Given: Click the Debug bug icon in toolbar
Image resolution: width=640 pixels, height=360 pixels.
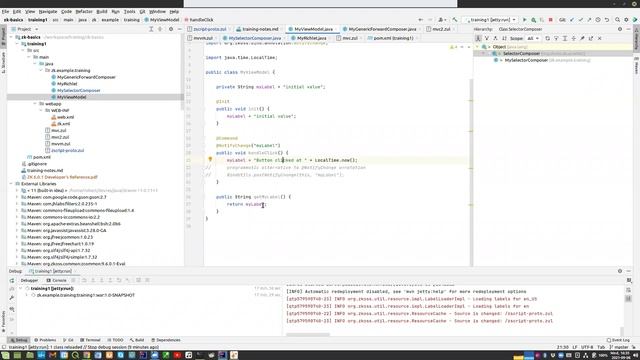Looking at the screenshot, I should tap(533, 20).
